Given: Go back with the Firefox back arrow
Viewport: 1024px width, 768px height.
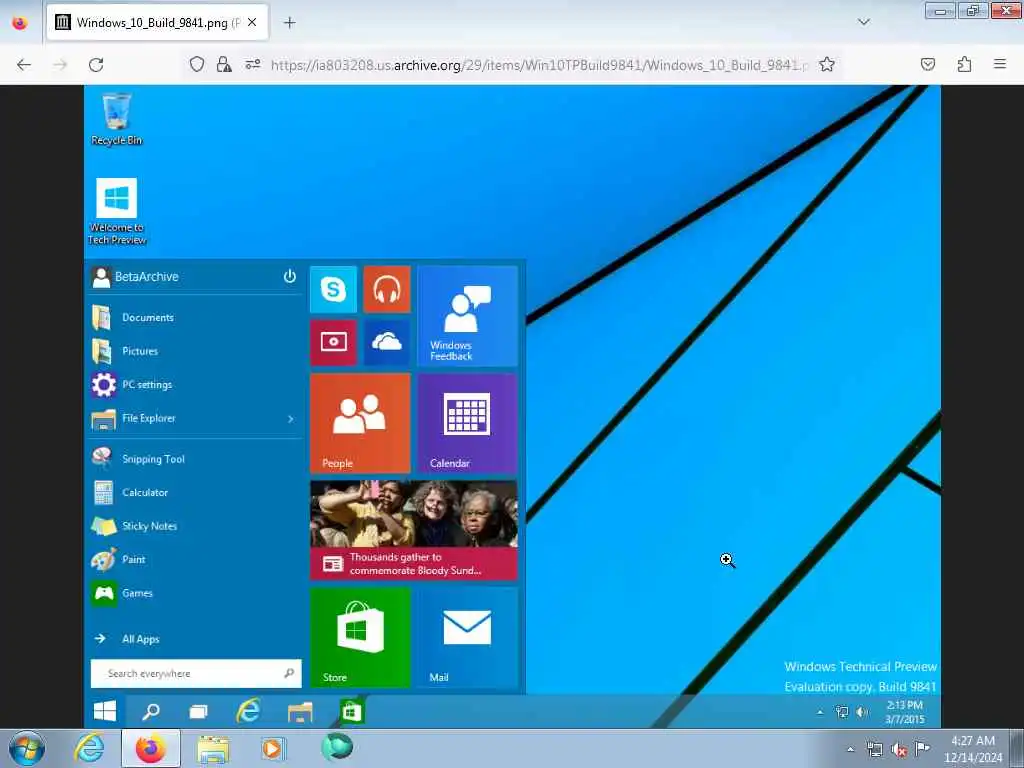Looking at the screenshot, I should tap(24, 65).
